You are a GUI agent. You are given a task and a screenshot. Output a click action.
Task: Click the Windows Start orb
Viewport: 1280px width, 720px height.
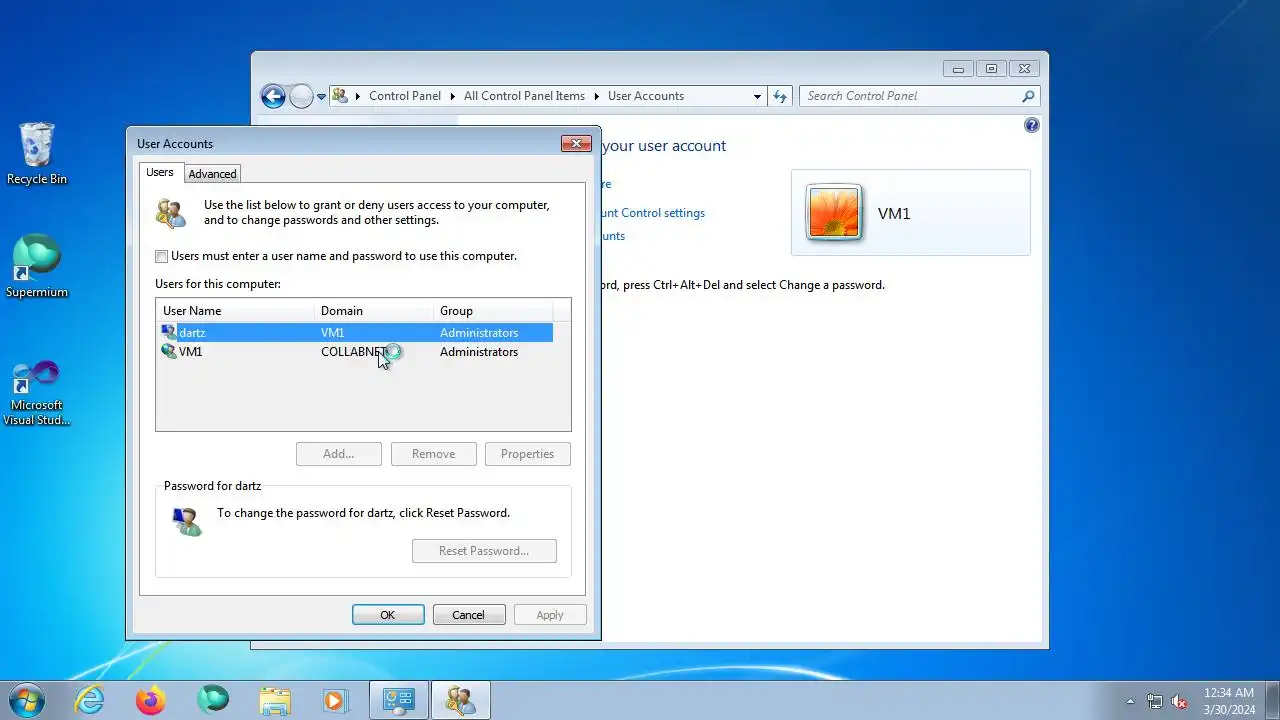click(x=27, y=700)
